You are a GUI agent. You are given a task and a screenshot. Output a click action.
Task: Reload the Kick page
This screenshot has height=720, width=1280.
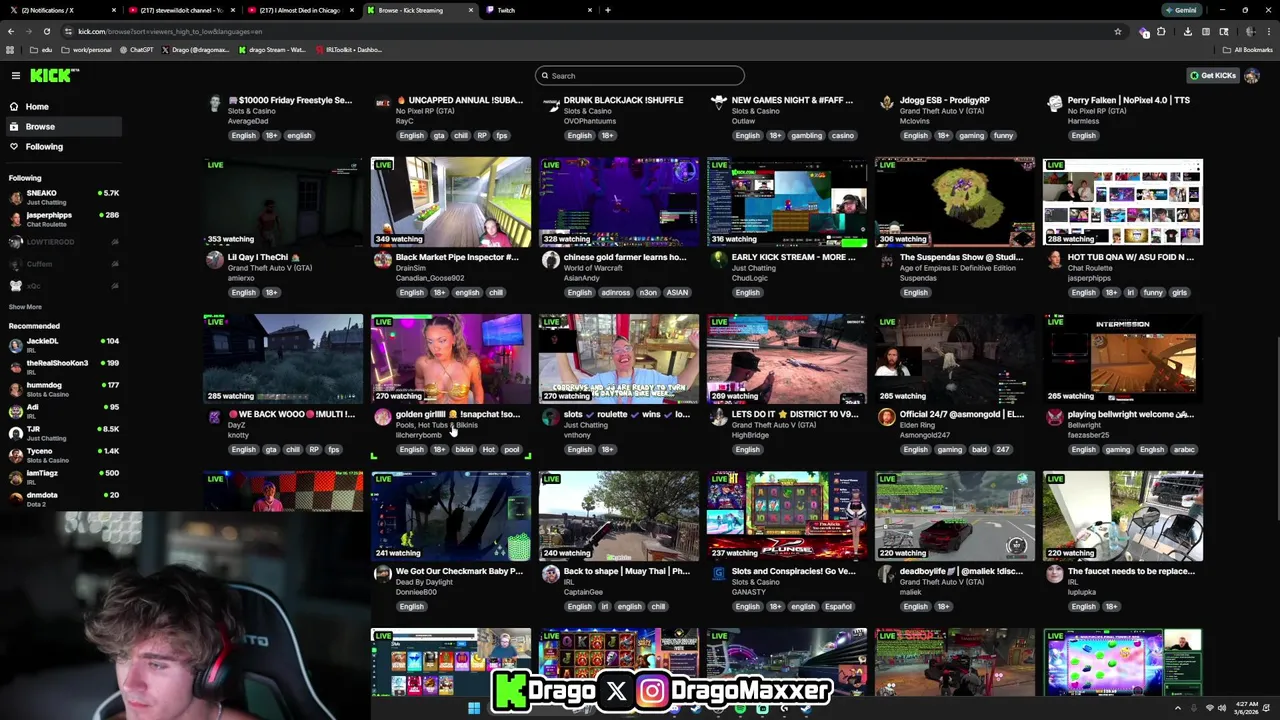click(x=46, y=31)
